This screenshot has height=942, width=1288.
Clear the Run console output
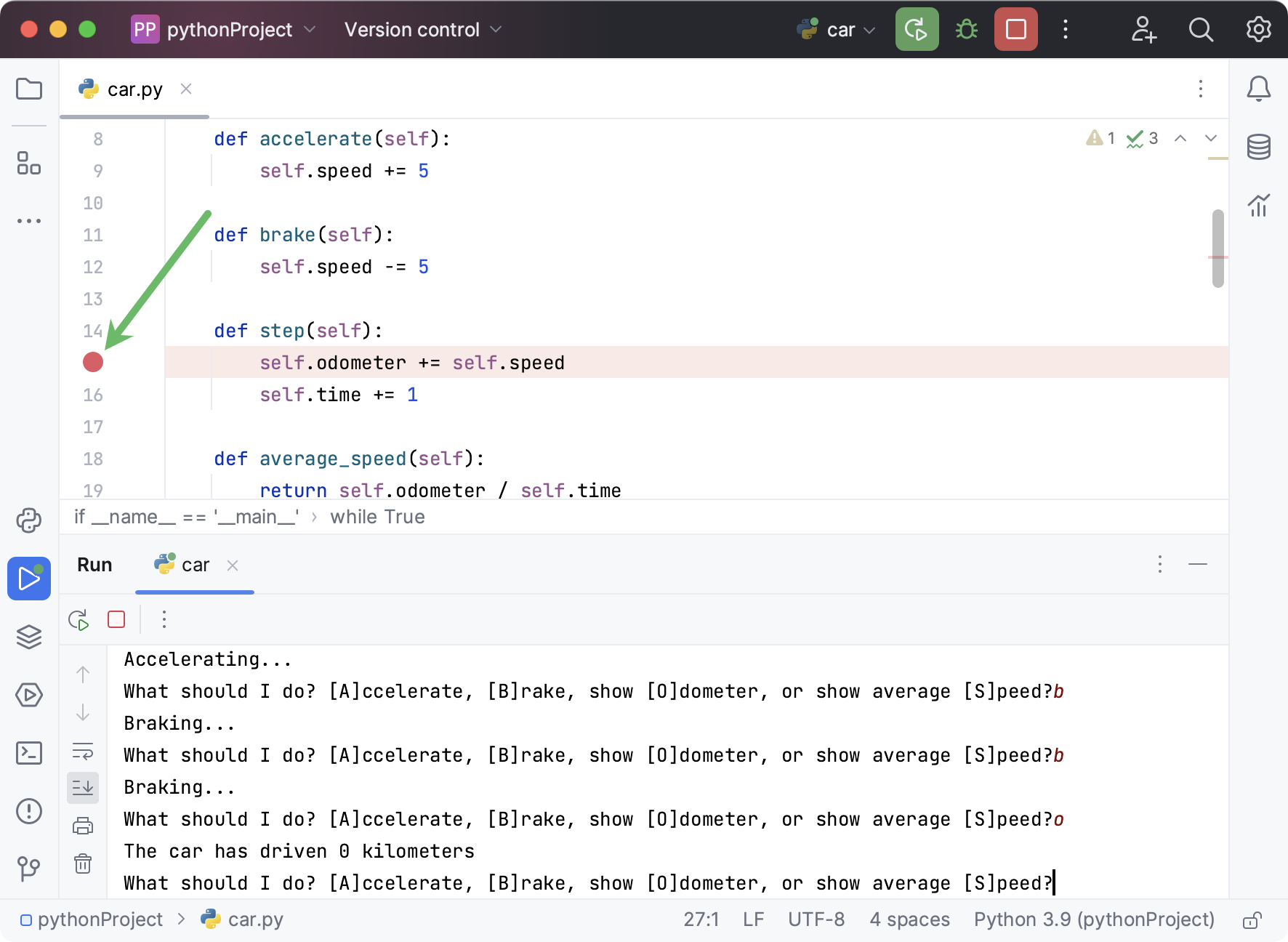pyautogui.click(x=83, y=863)
